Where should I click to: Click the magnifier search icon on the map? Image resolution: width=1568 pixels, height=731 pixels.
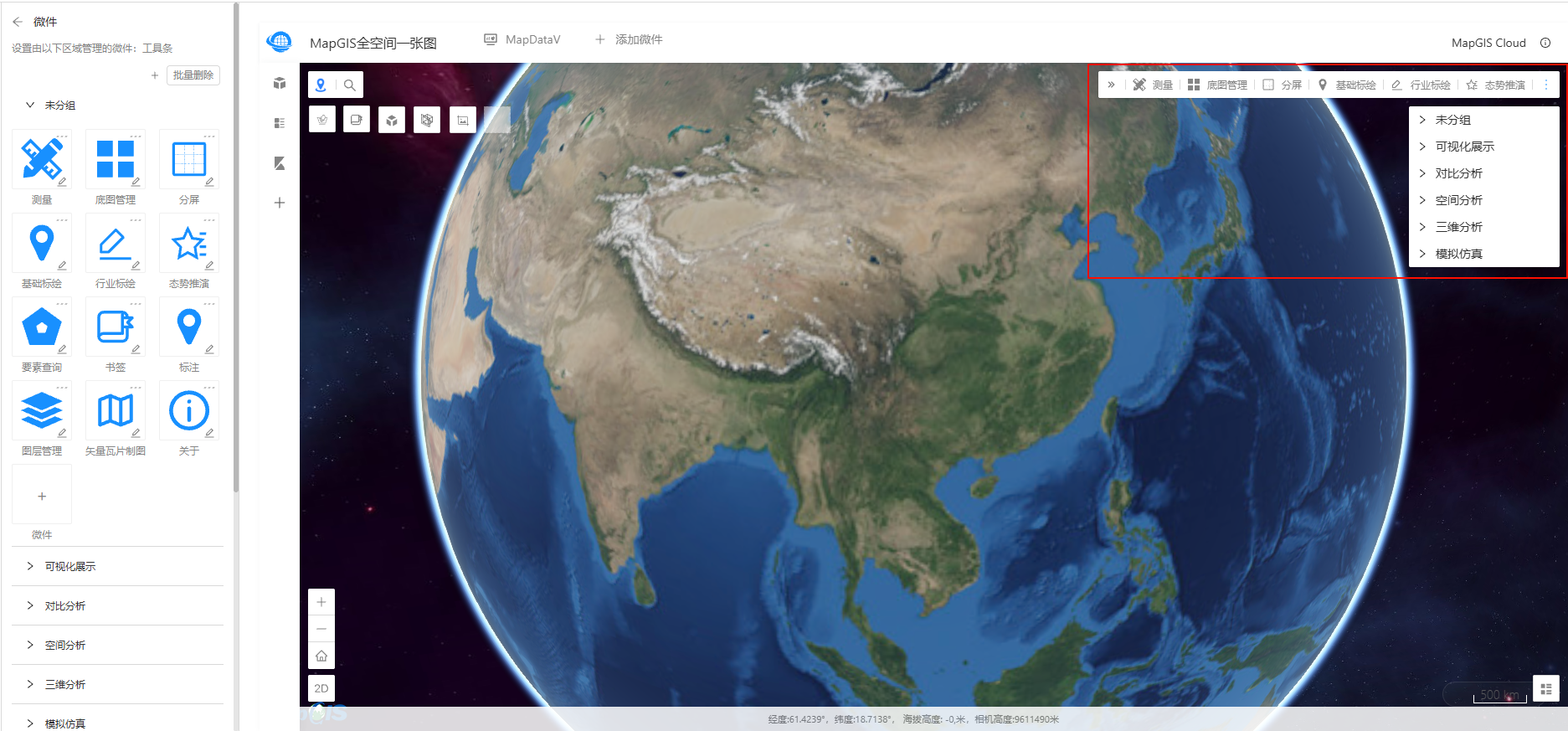(x=350, y=85)
